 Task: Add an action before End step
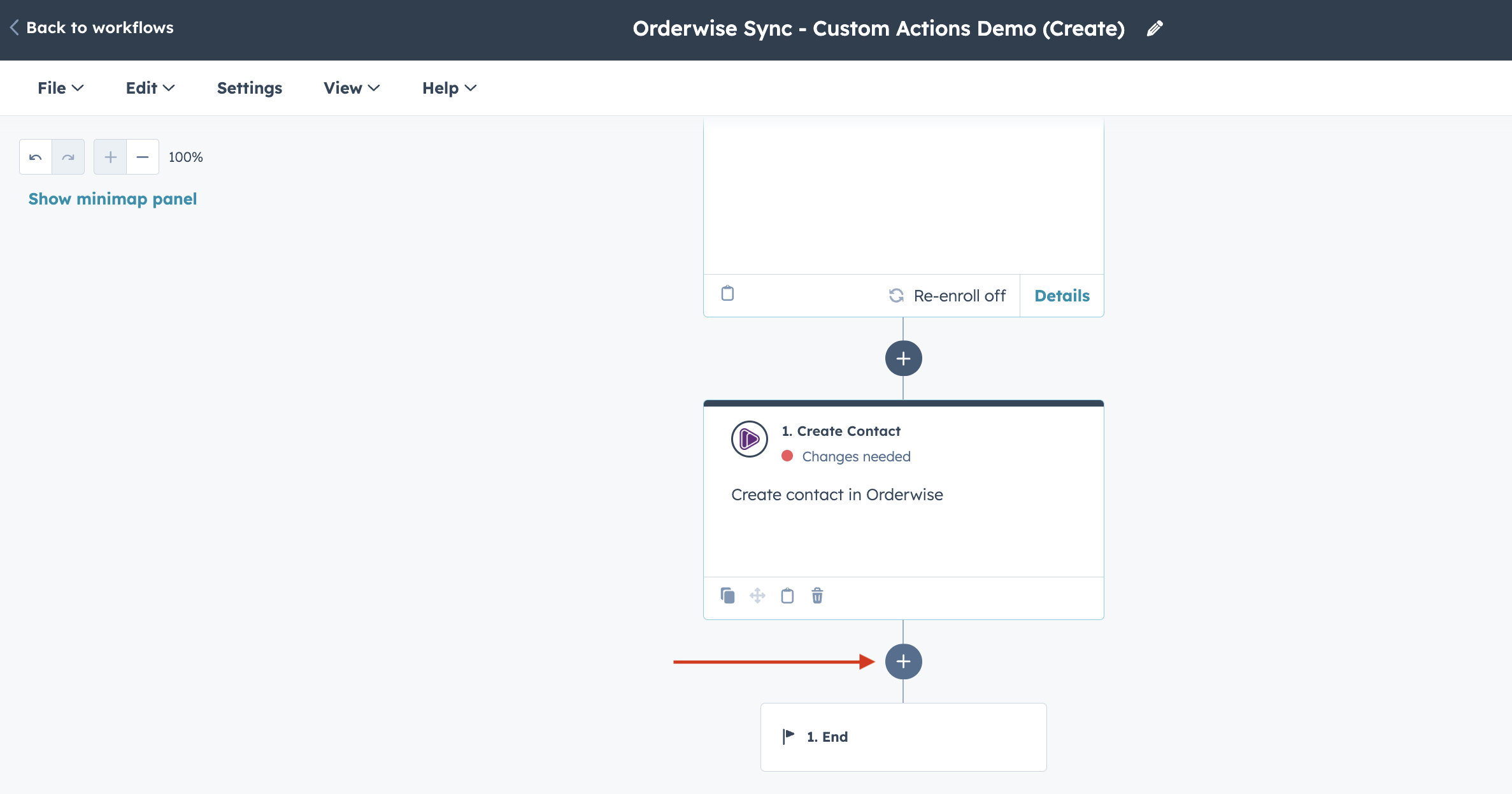tap(903, 661)
